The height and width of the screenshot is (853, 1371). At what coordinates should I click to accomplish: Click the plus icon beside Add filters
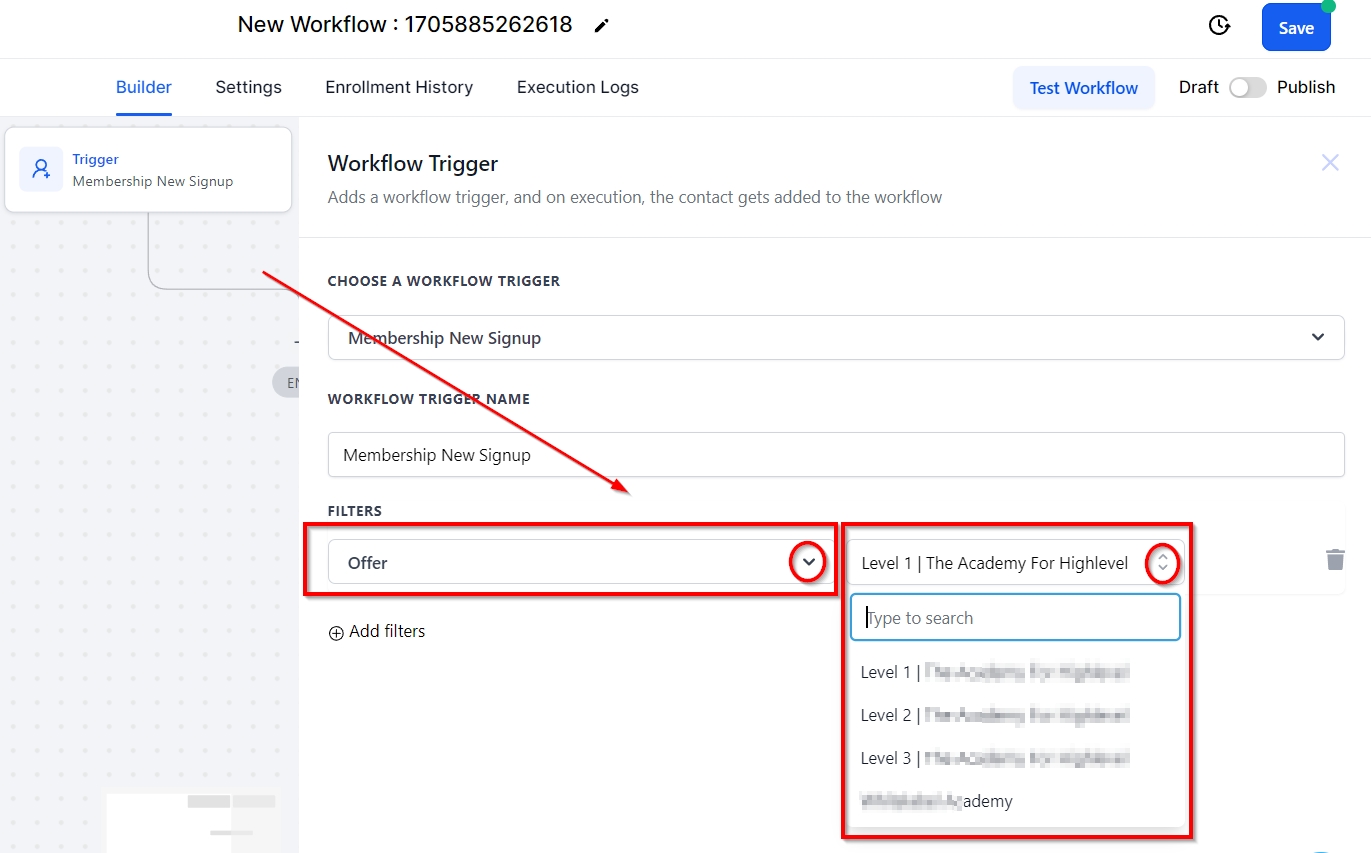point(336,633)
